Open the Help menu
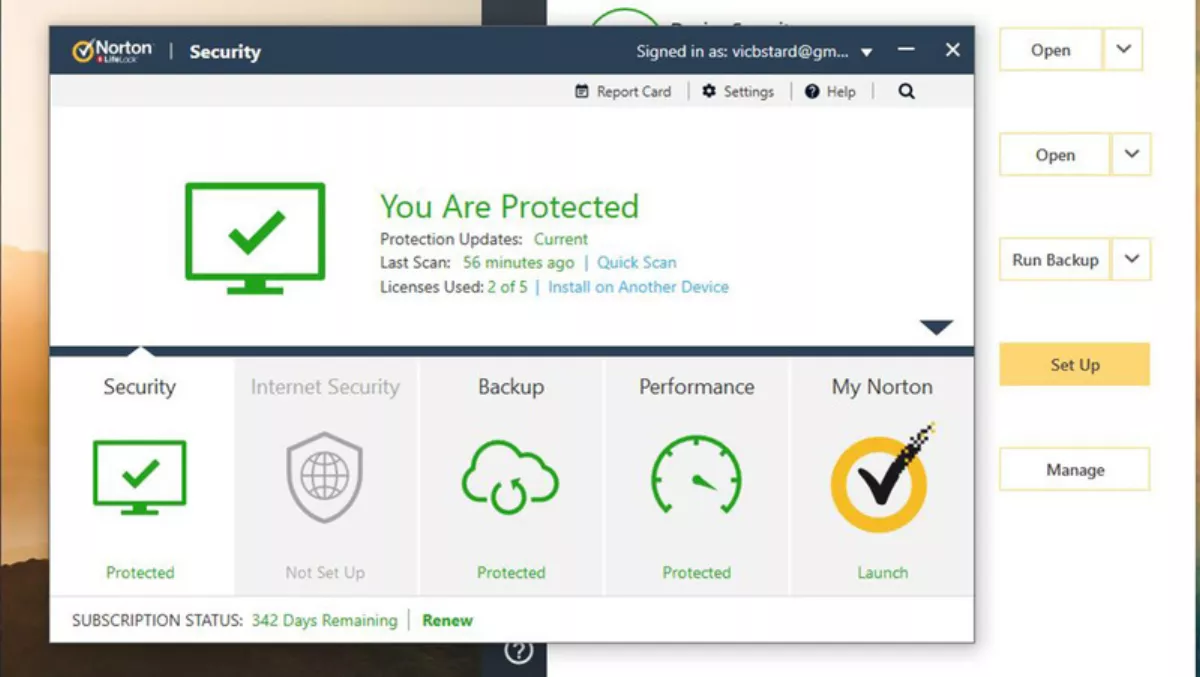This screenshot has height=677, width=1200. coord(830,91)
